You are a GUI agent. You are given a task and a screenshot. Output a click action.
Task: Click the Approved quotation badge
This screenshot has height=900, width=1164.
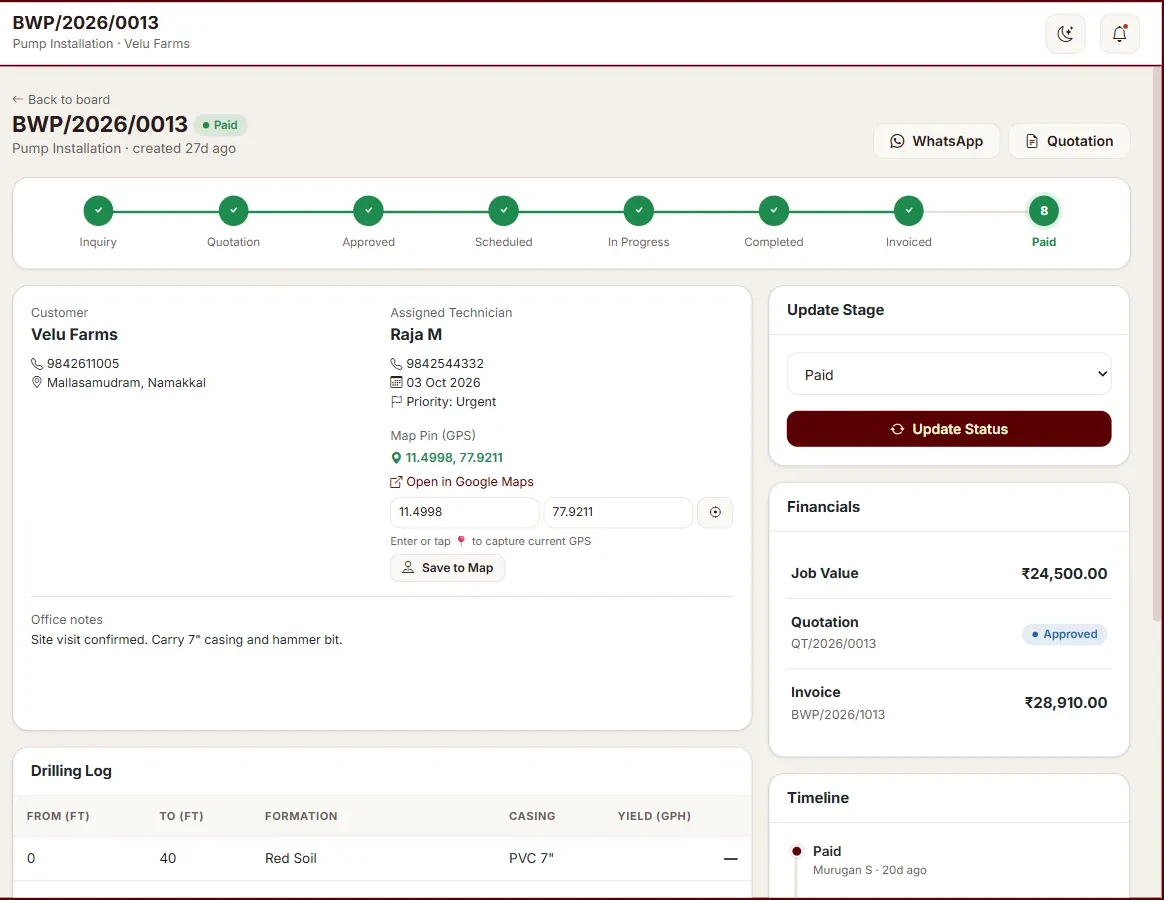click(x=1065, y=634)
